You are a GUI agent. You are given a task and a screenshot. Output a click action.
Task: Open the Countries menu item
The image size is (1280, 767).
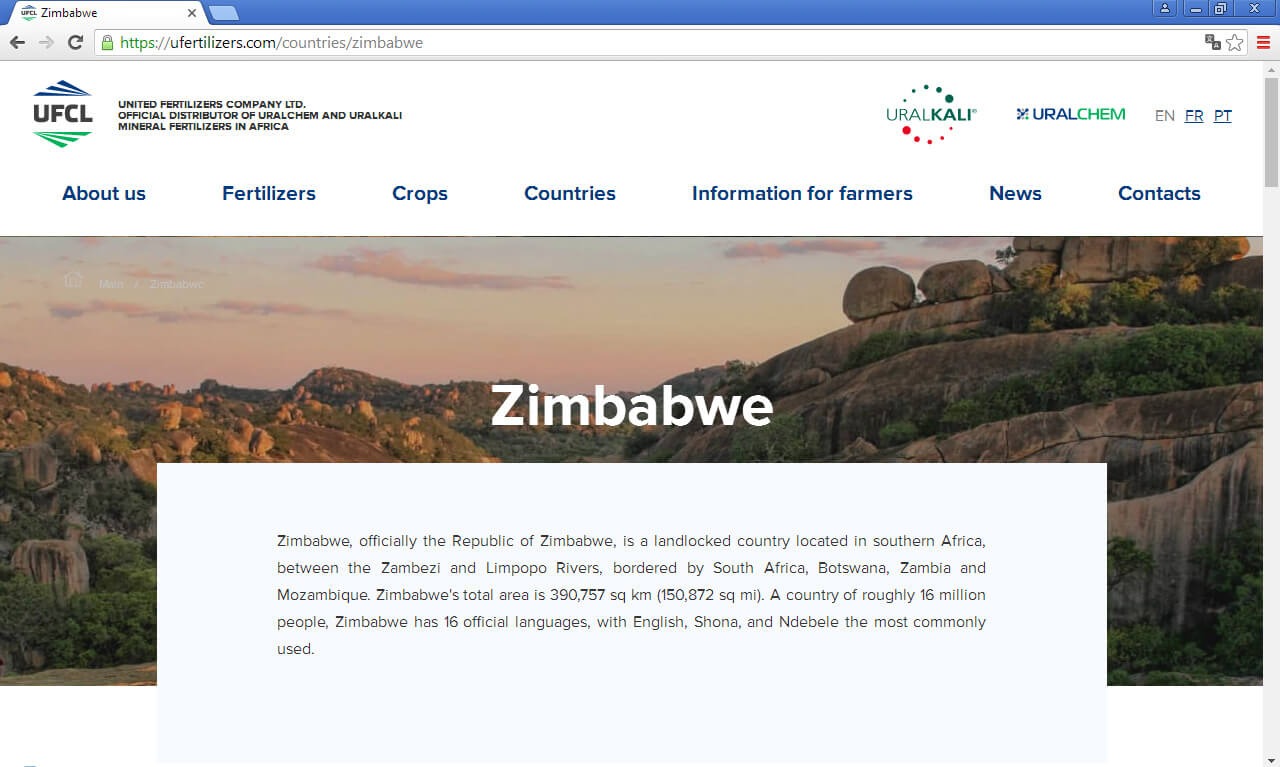pyautogui.click(x=570, y=194)
